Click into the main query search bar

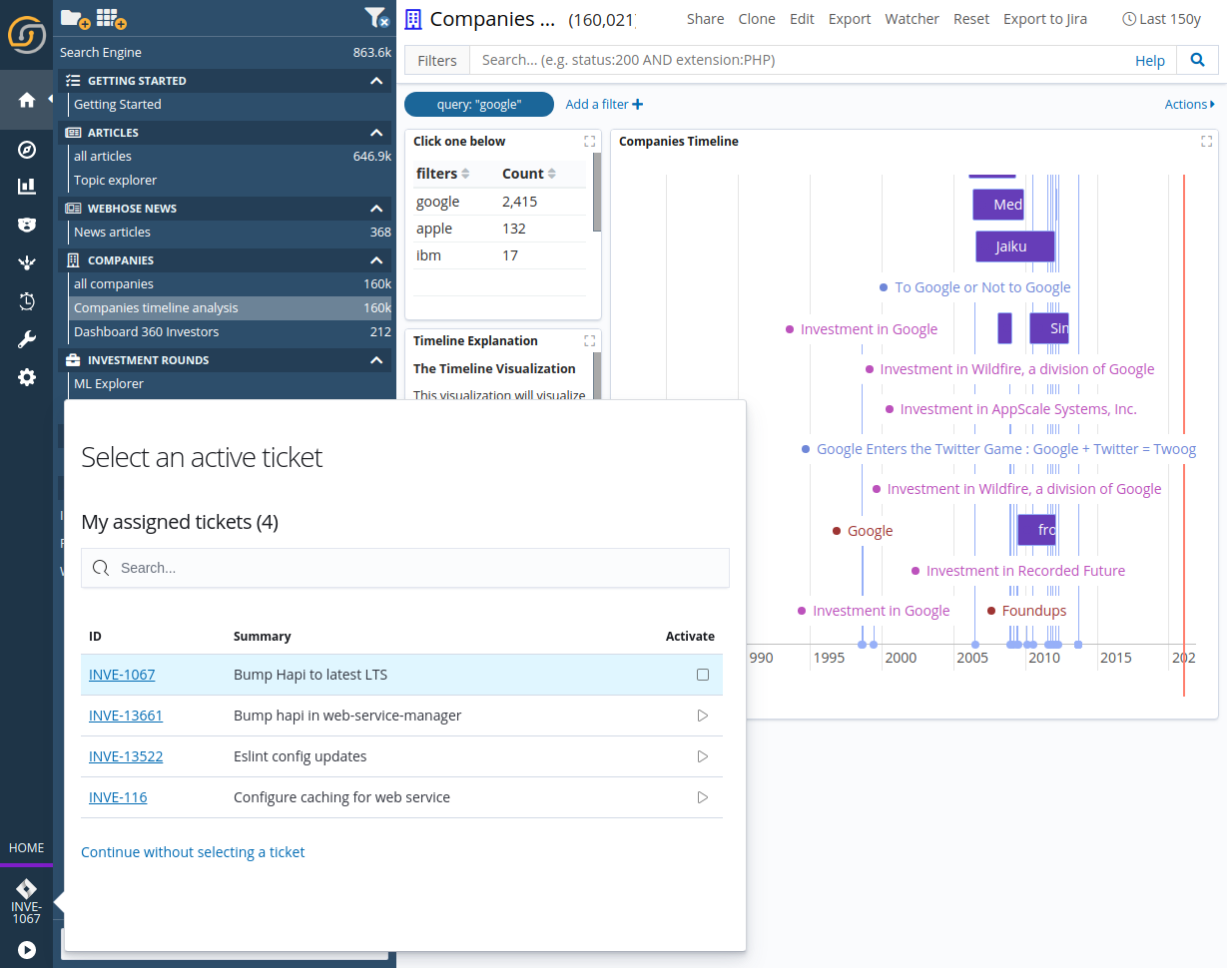click(x=799, y=60)
